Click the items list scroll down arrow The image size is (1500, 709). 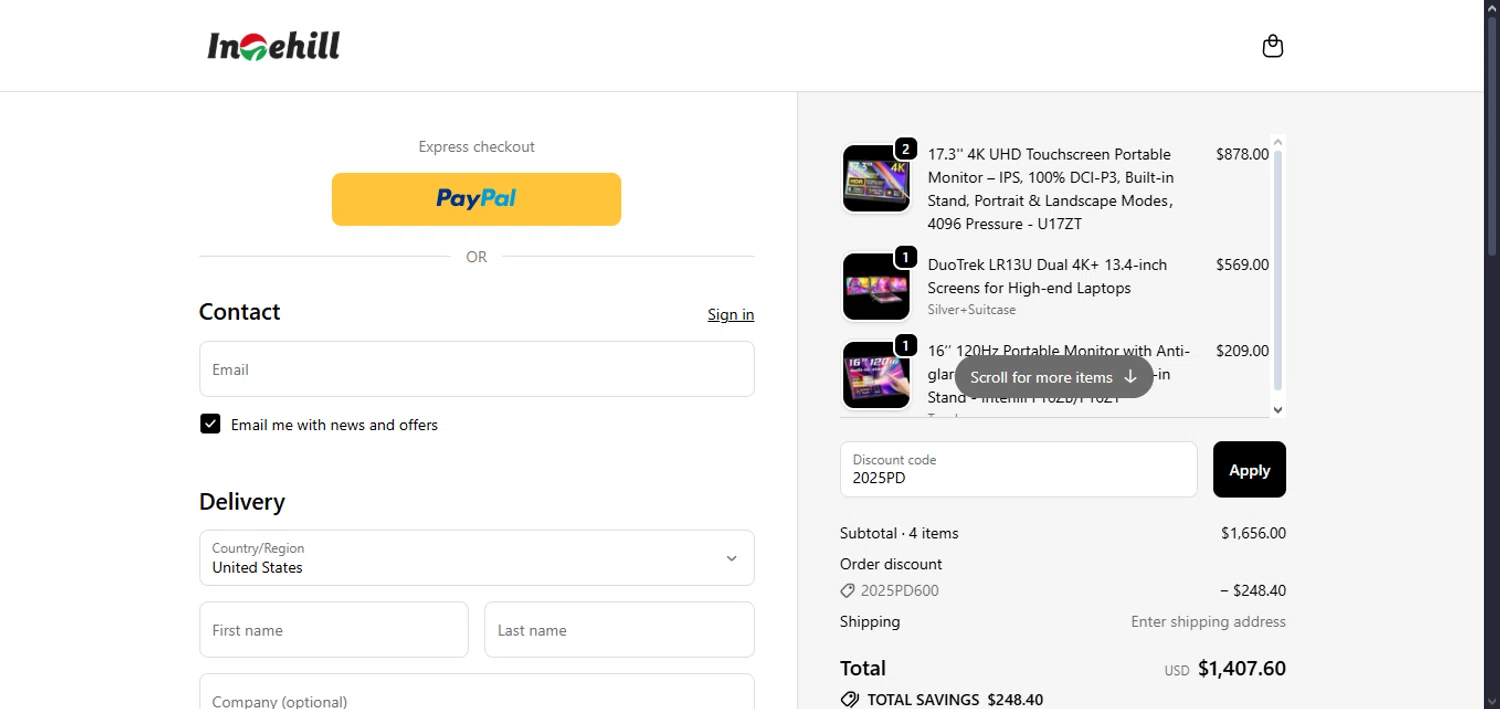click(1277, 410)
